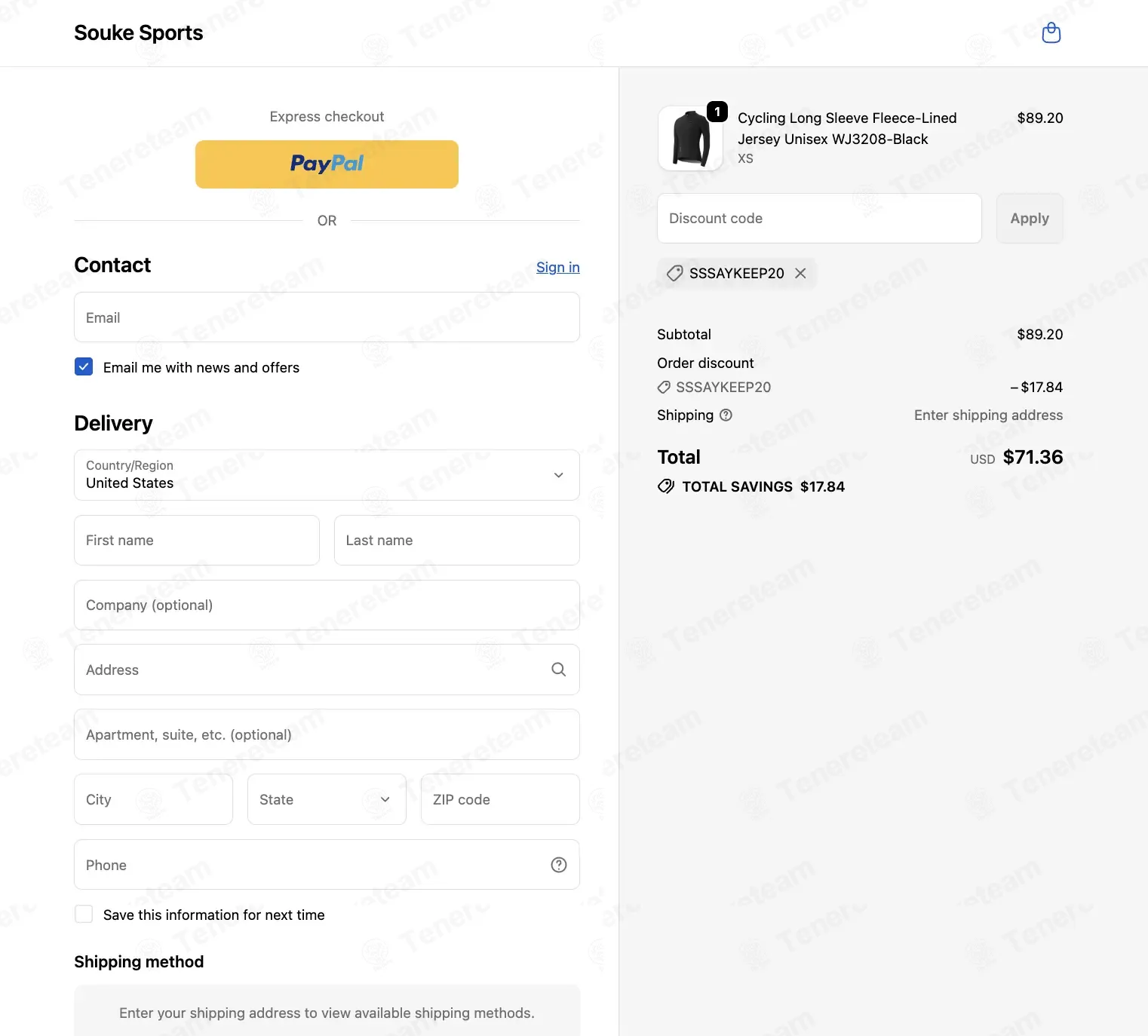1148x1036 pixels.
Task: Click the Sign in link
Action: pyautogui.click(x=558, y=267)
